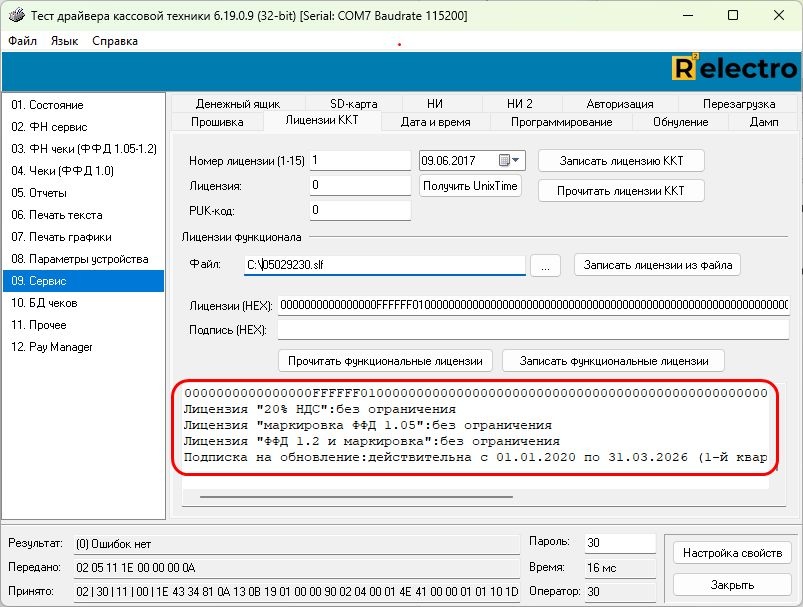The image size is (803, 607).
Task: Switch to the Прошивка tab
Action: [218, 122]
